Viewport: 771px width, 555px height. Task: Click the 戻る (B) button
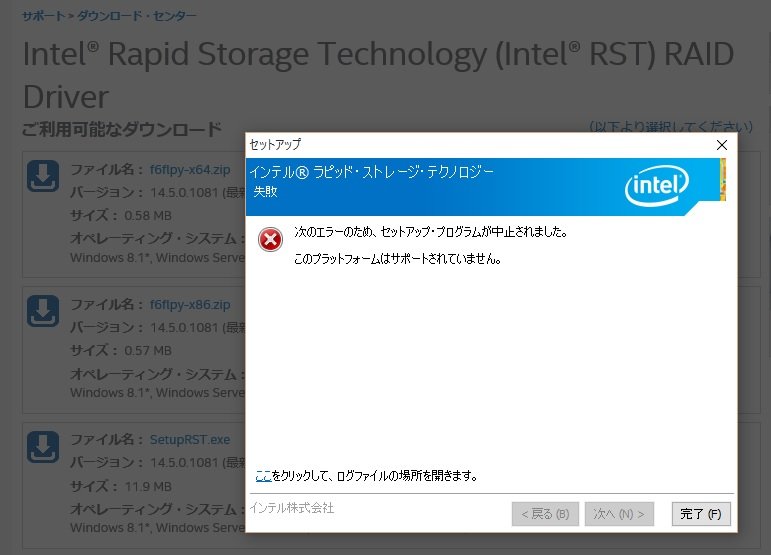tap(544, 514)
